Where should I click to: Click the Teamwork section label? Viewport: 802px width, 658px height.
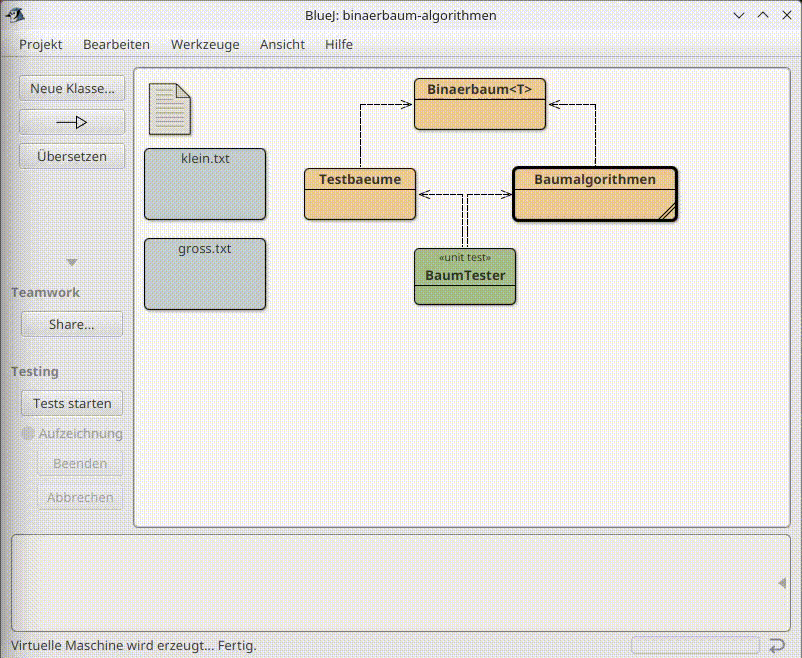46,293
